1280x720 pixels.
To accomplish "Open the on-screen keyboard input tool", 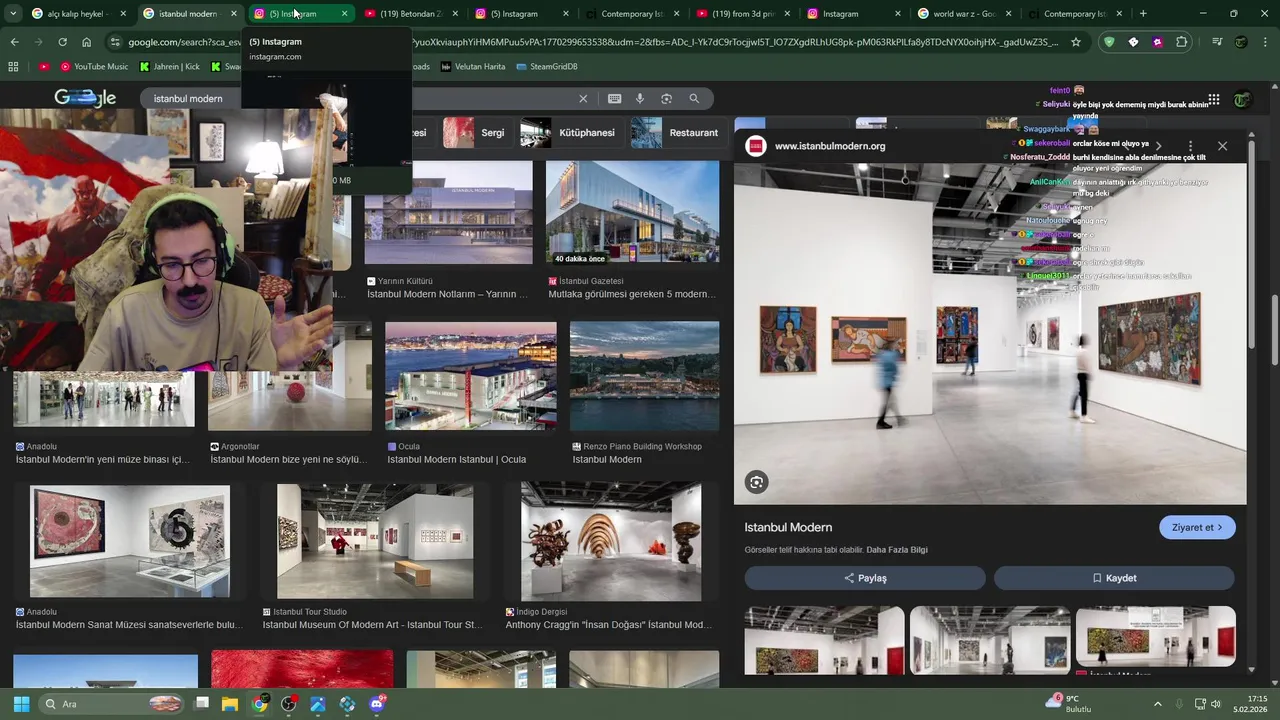I will pyautogui.click(x=614, y=99).
